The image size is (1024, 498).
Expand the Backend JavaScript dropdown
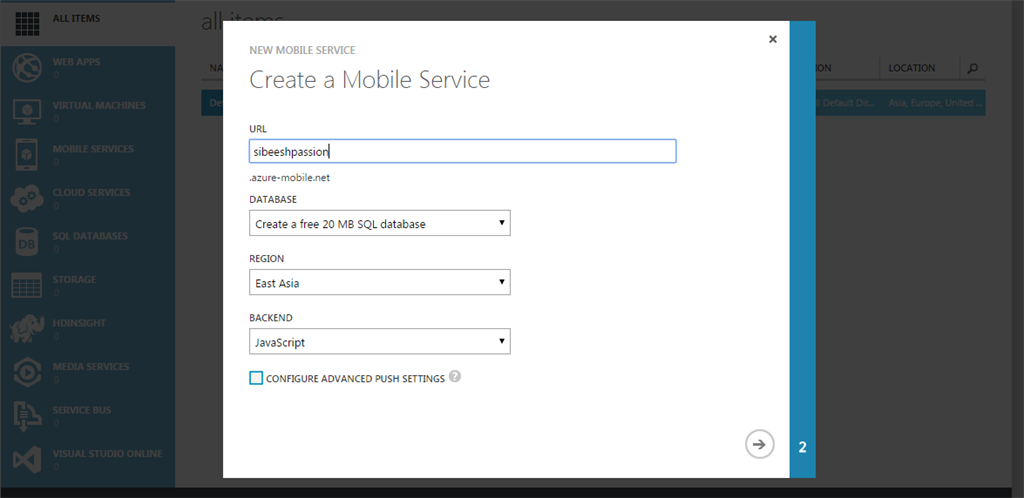[380, 342]
